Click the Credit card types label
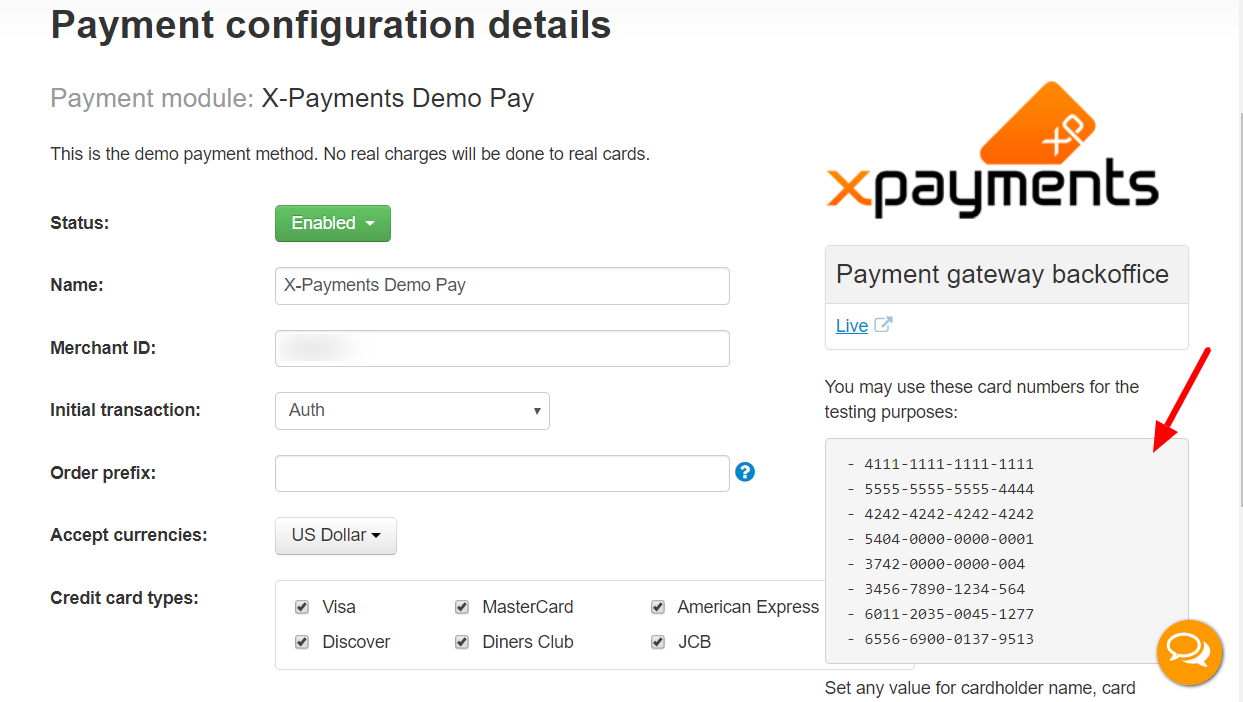The height and width of the screenshot is (702, 1243). (x=124, y=598)
